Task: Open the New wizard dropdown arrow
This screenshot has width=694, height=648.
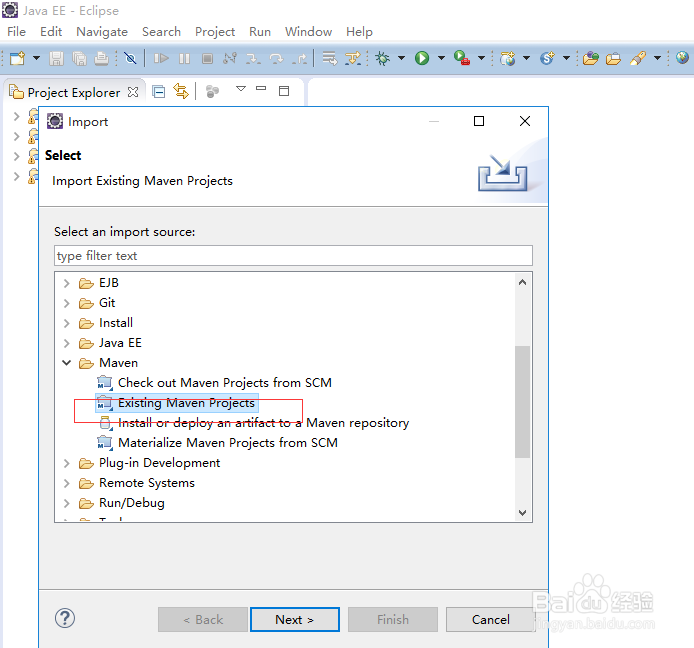Action: (x=36, y=58)
